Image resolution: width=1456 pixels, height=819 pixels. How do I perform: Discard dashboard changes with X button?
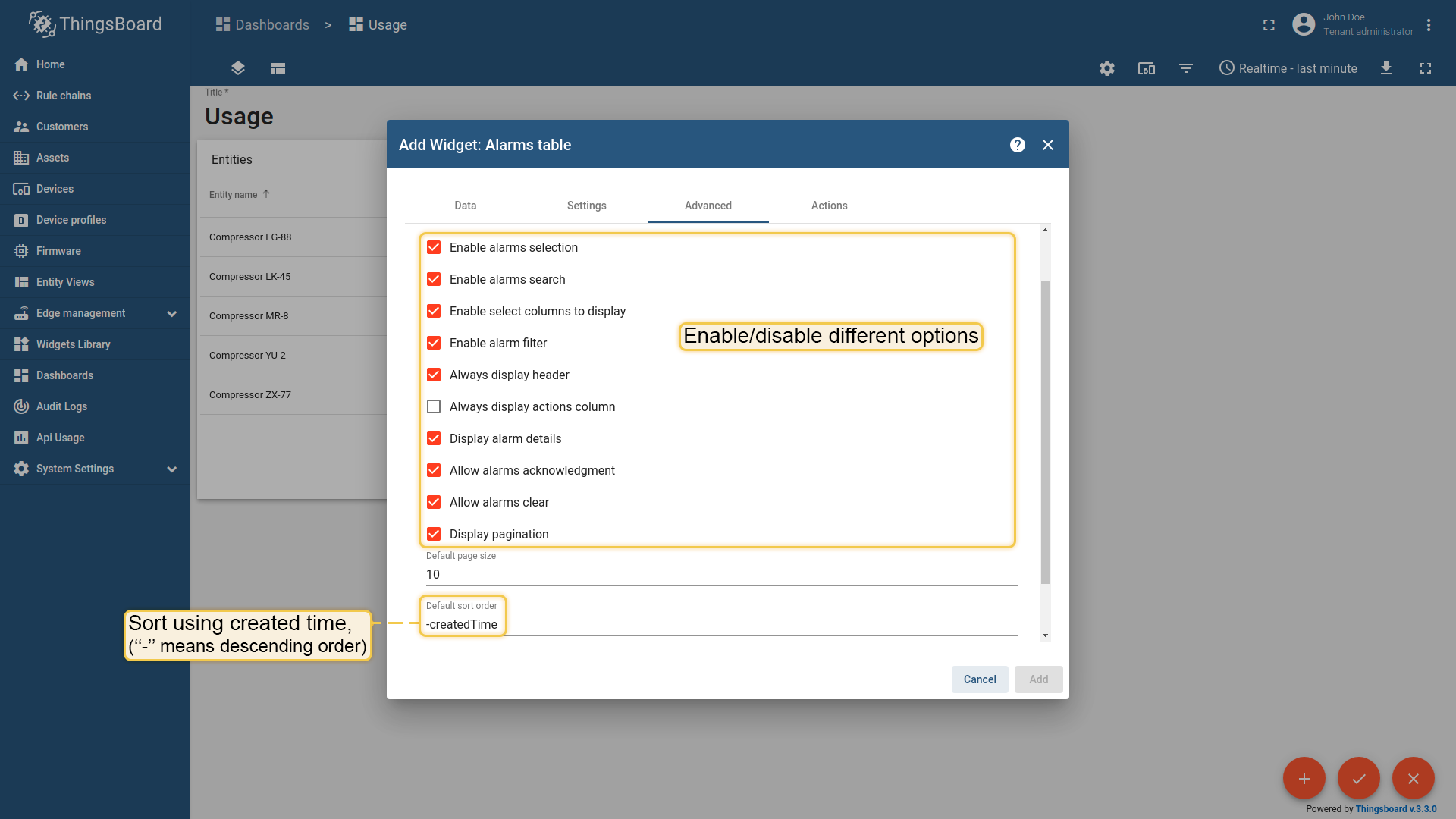[1414, 778]
